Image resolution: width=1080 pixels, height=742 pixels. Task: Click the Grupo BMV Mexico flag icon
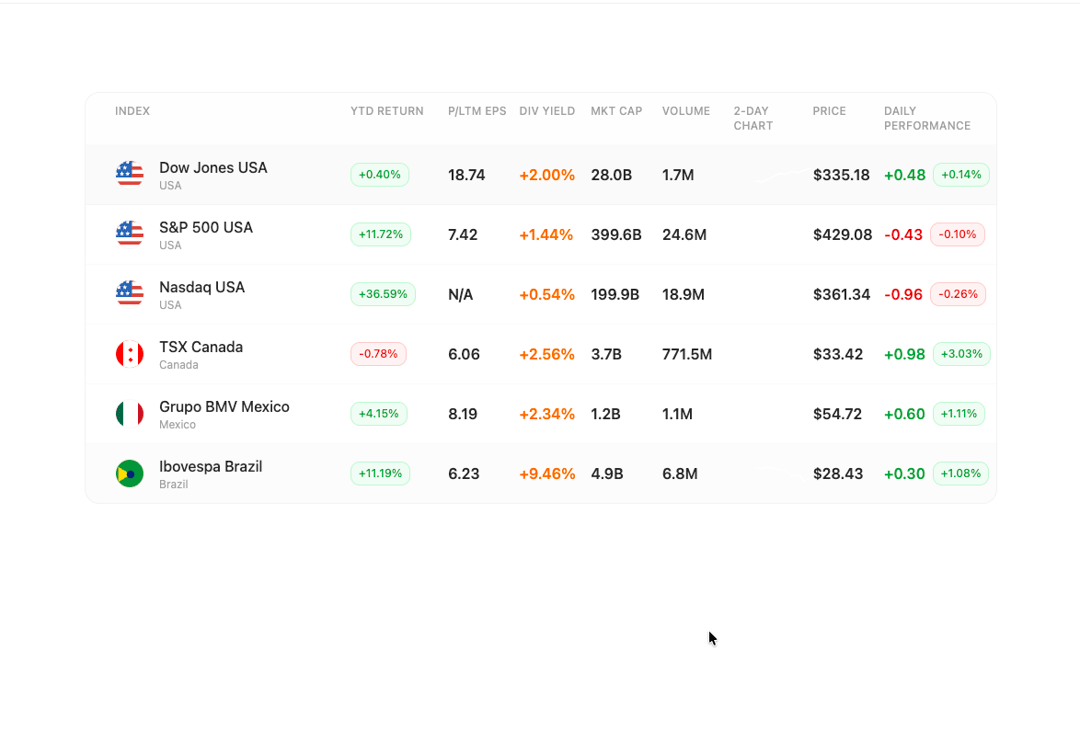[x=129, y=413]
